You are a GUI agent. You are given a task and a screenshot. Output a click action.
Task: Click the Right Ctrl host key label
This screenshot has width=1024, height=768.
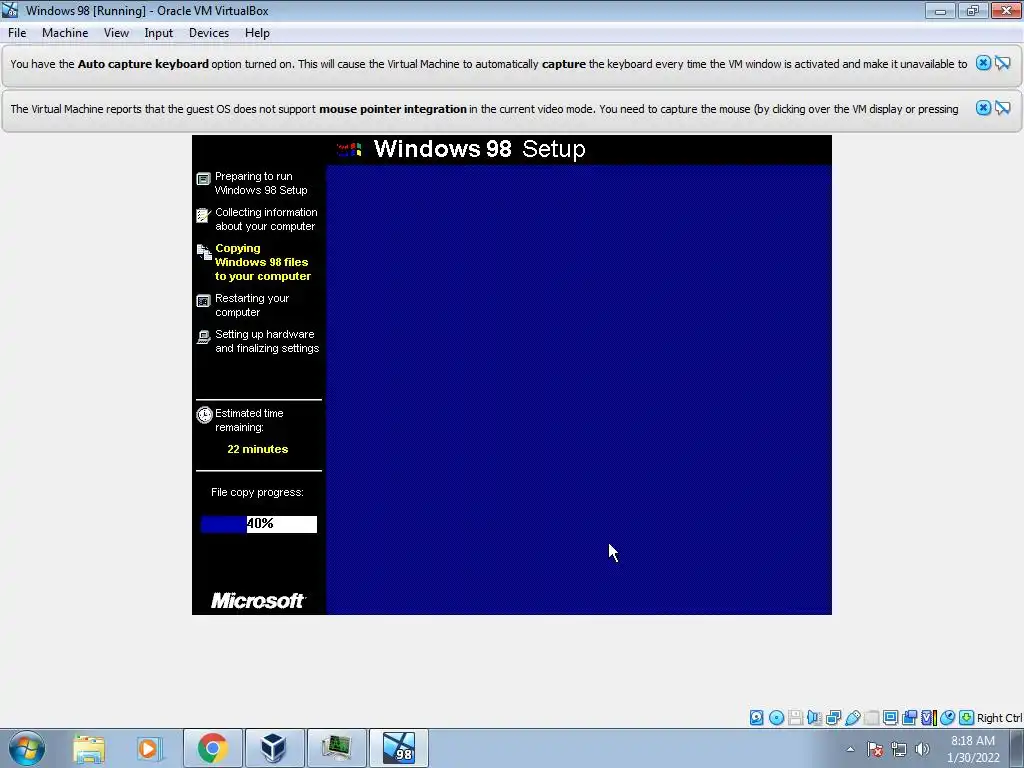tap(999, 718)
